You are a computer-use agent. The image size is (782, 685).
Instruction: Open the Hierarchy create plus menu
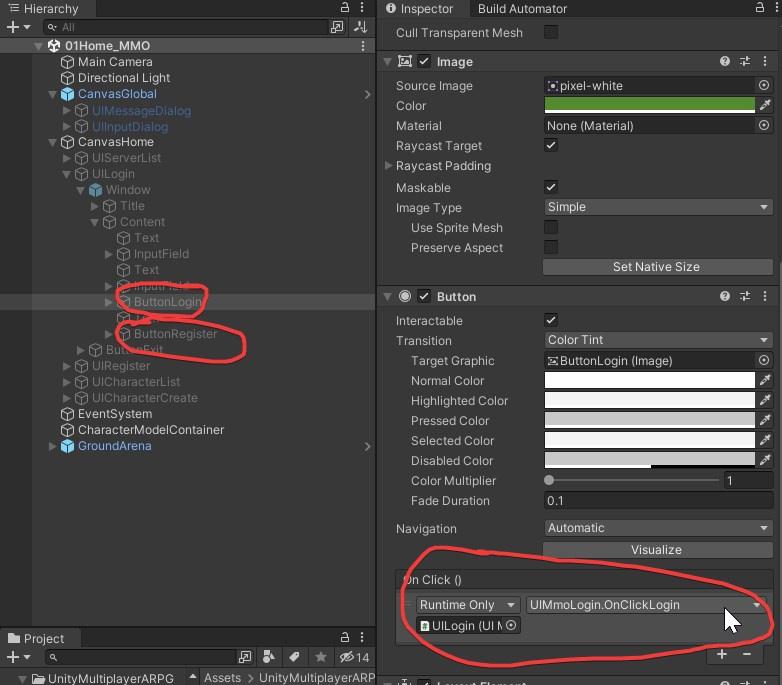tap(18, 27)
